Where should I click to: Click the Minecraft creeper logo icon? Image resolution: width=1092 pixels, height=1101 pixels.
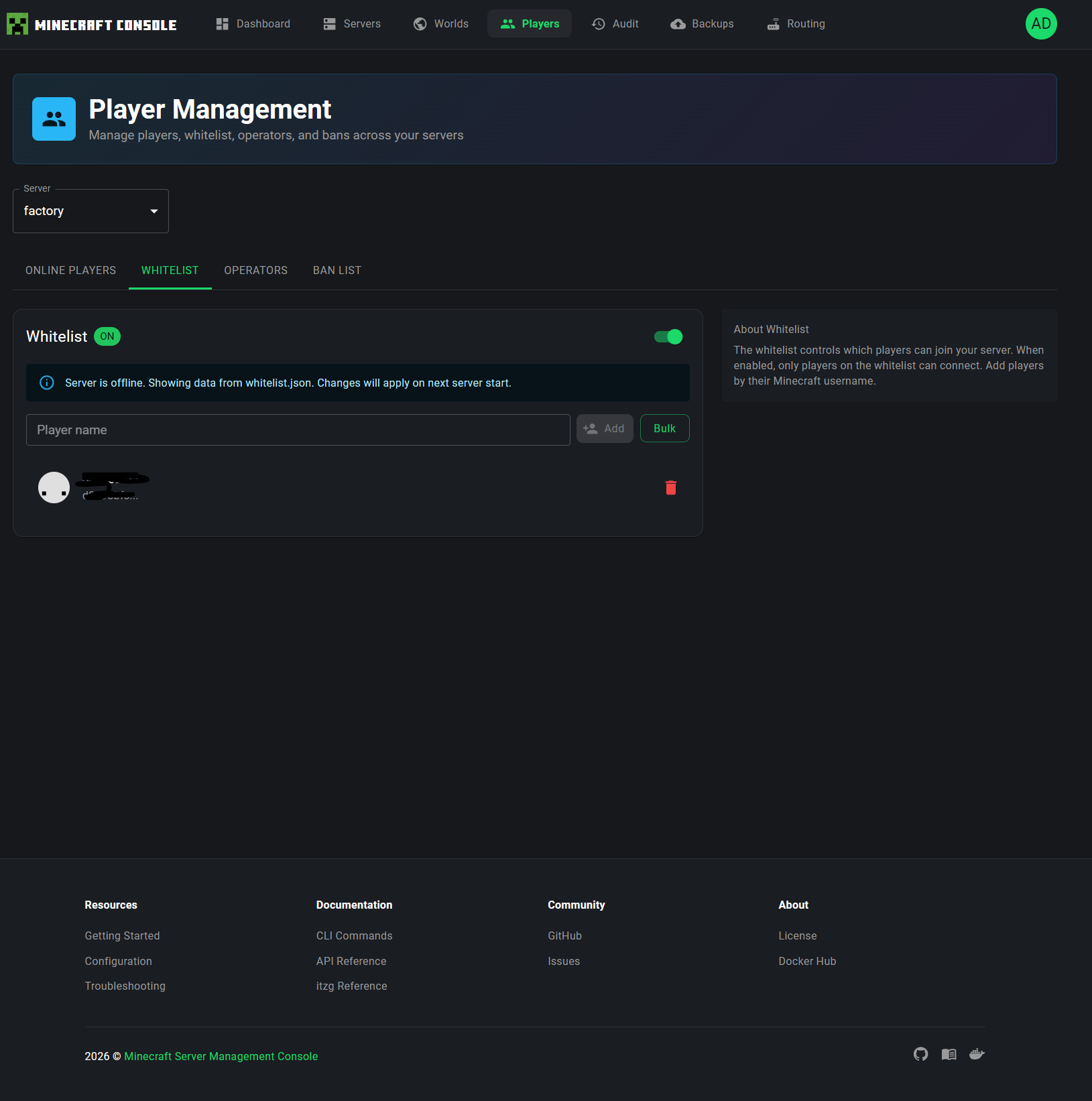17,24
